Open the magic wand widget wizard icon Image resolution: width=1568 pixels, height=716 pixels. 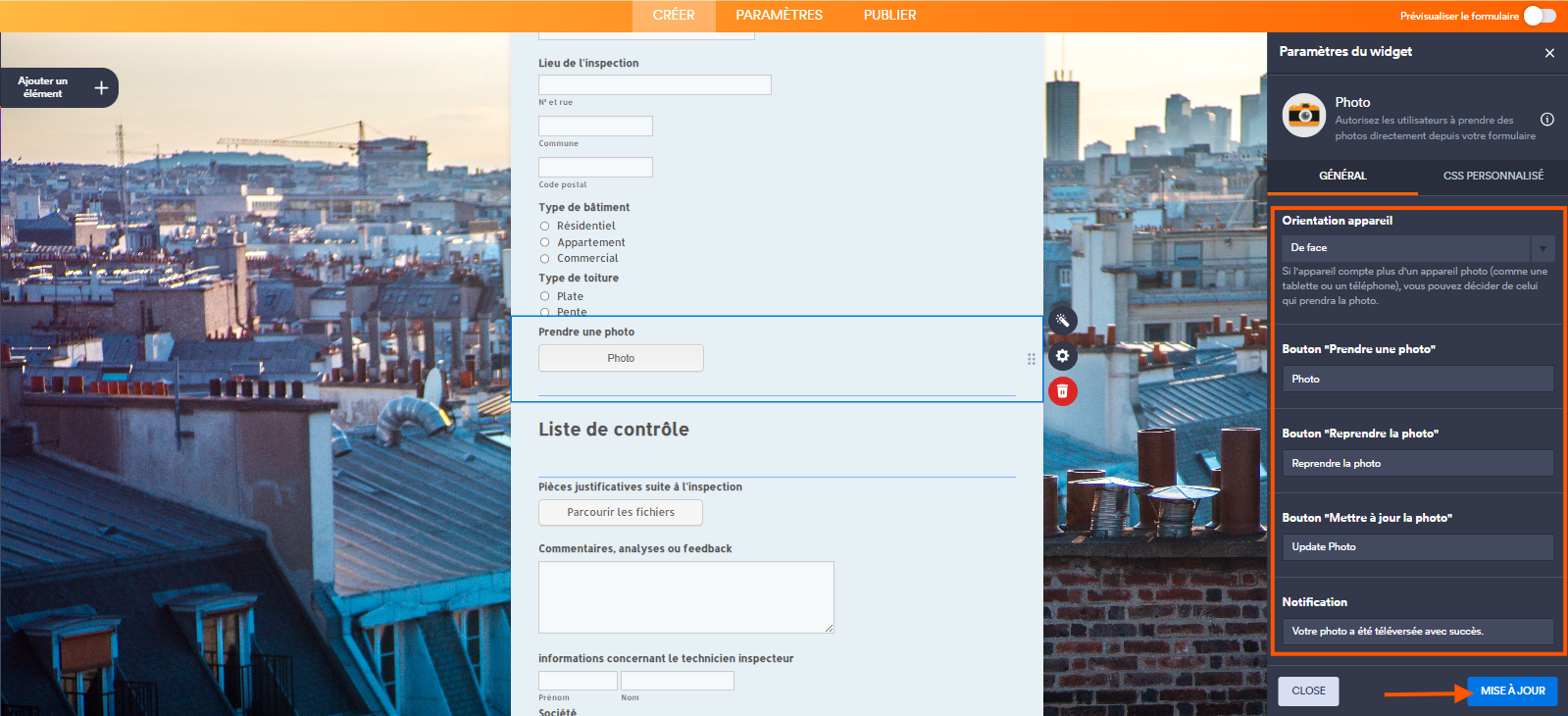[1063, 321]
